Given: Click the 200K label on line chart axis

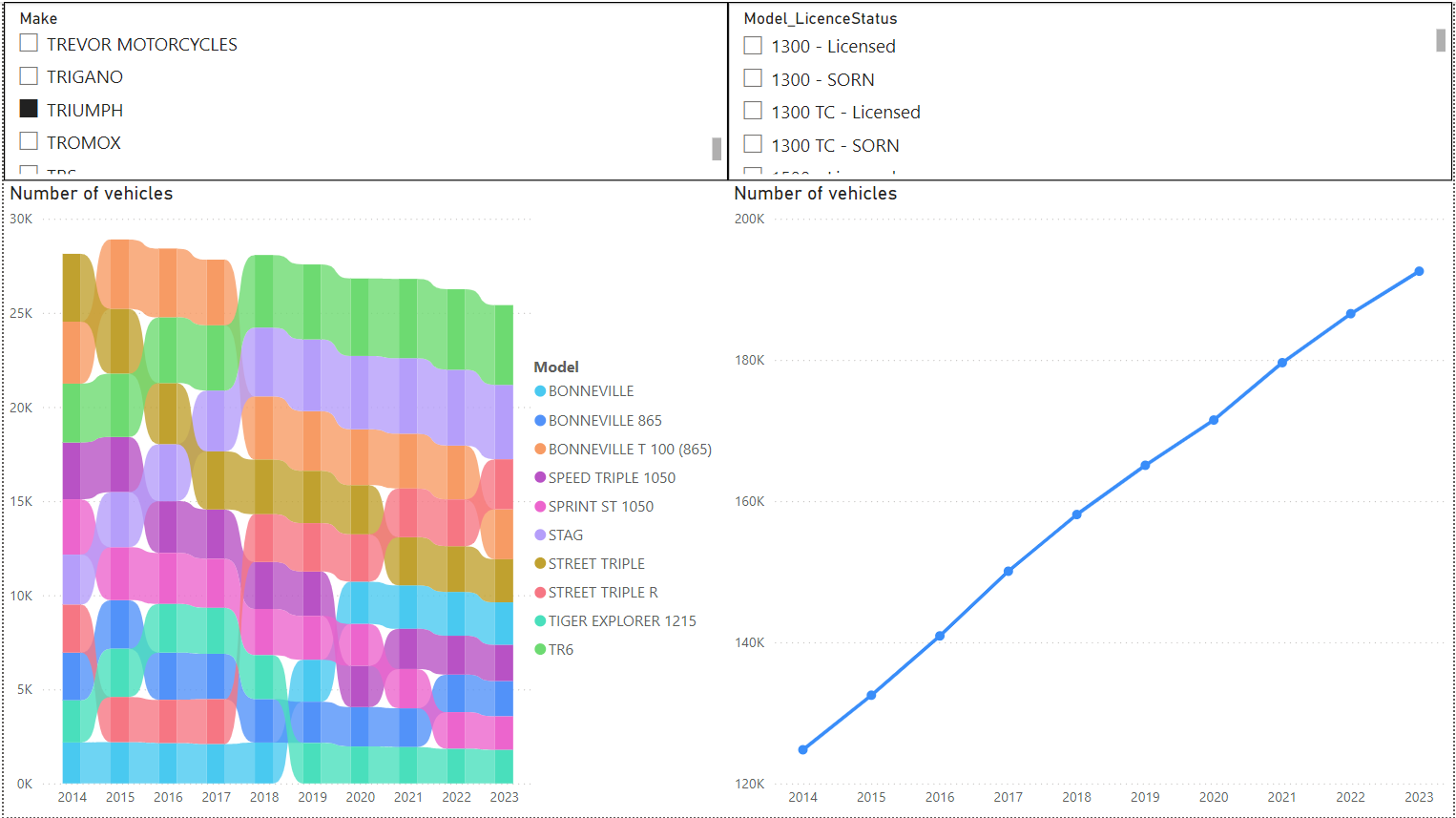Looking at the screenshot, I should tap(749, 219).
